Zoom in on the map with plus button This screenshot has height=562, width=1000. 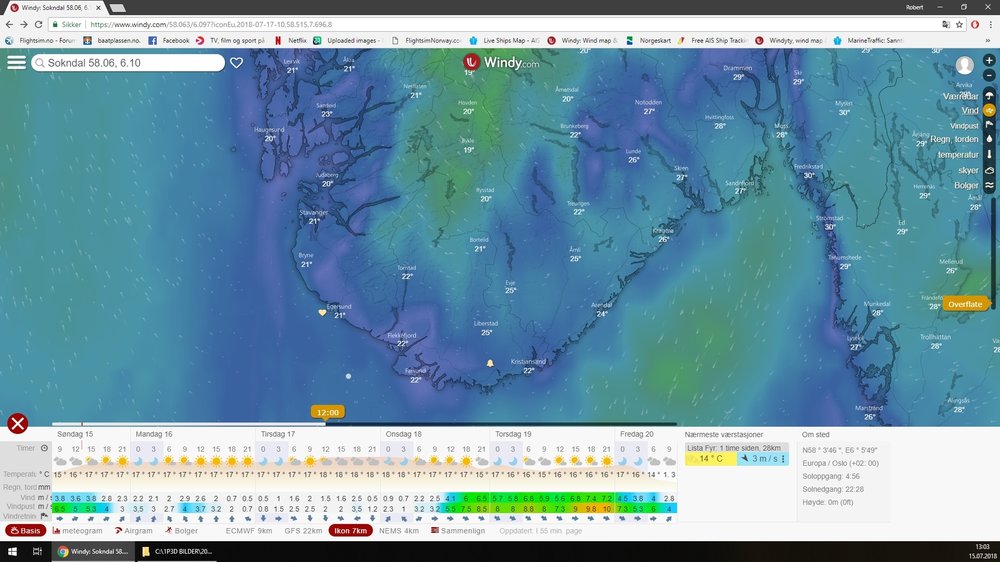(989, 60)
